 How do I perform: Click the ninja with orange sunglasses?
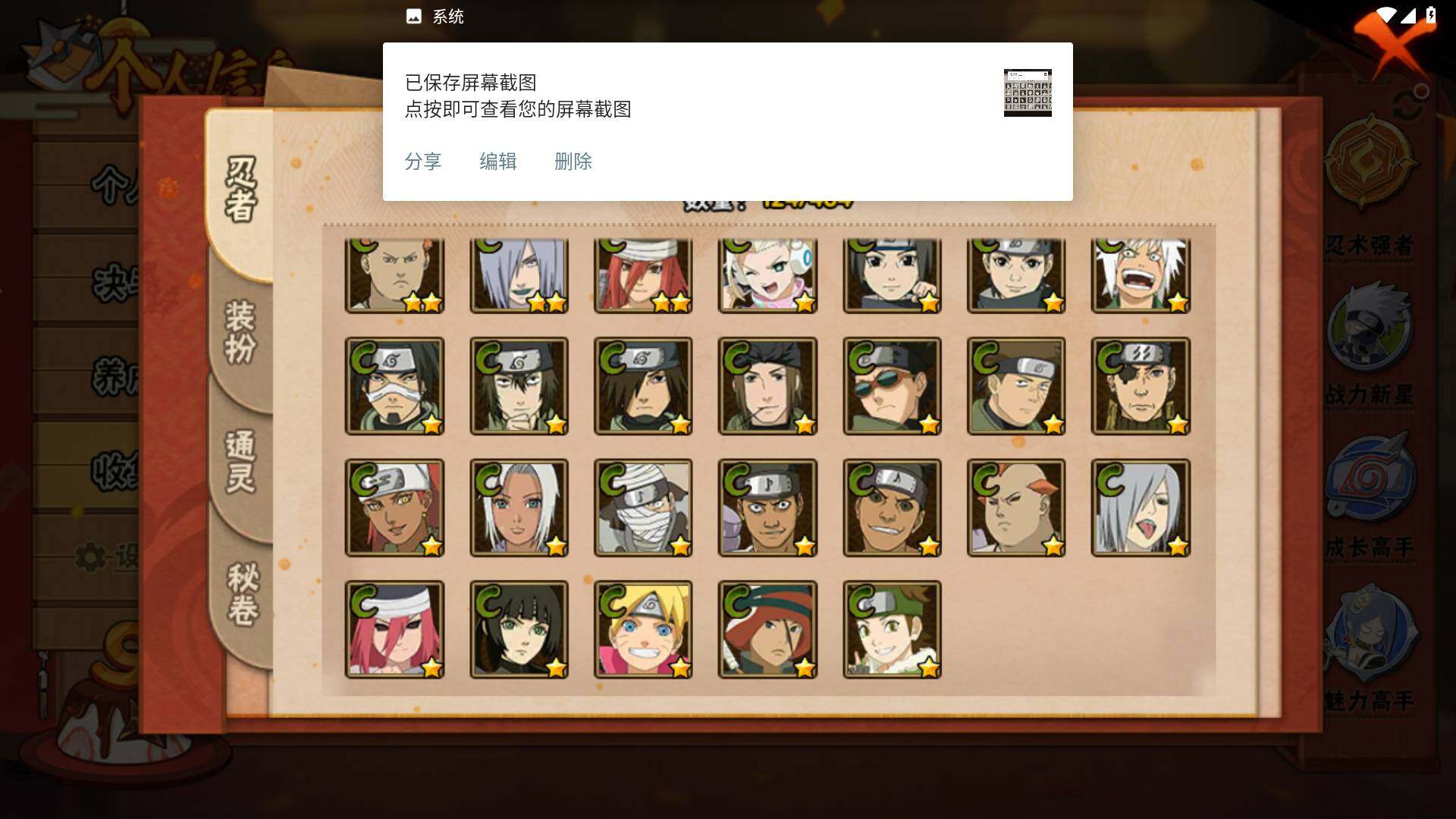(x=892, y=386)
